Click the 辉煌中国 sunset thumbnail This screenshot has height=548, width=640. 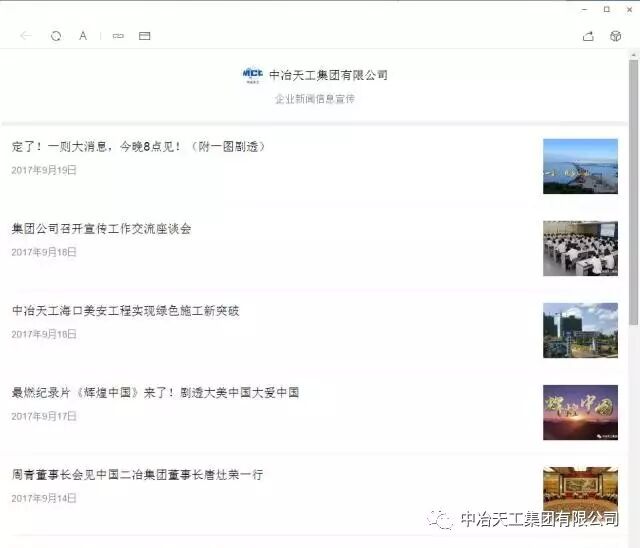580,413
